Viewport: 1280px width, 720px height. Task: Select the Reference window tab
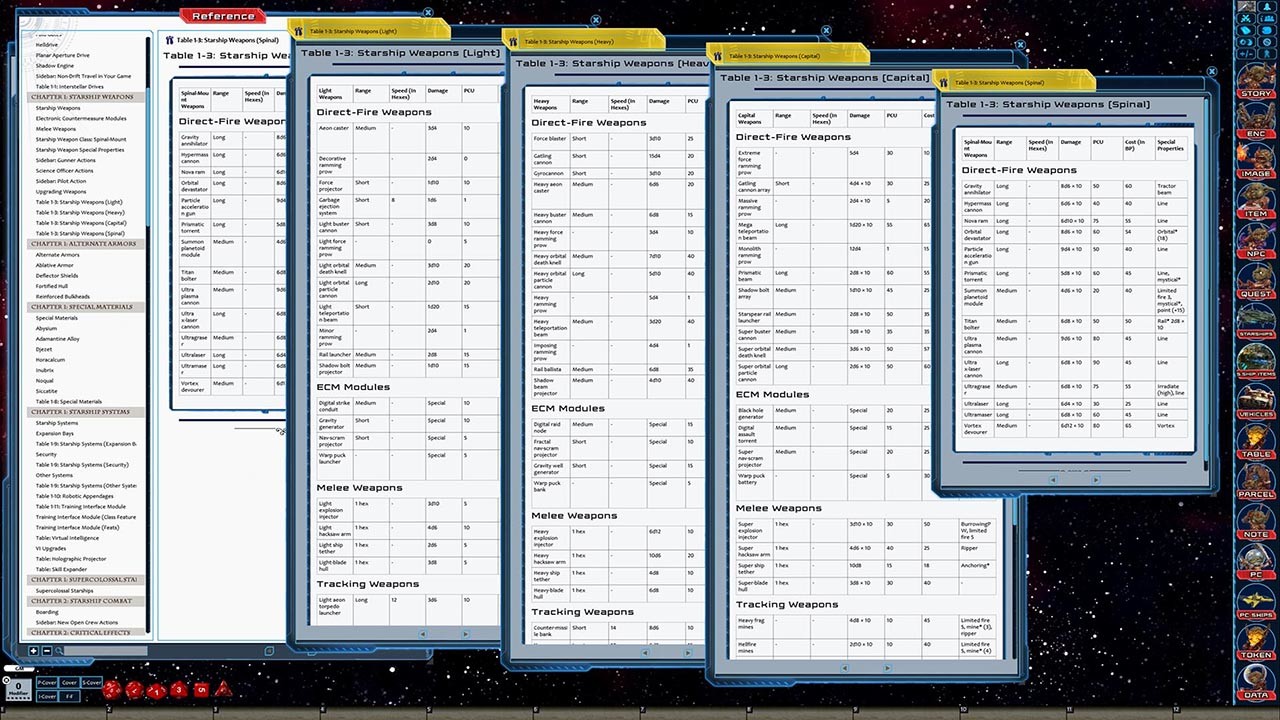click(223, 16)
